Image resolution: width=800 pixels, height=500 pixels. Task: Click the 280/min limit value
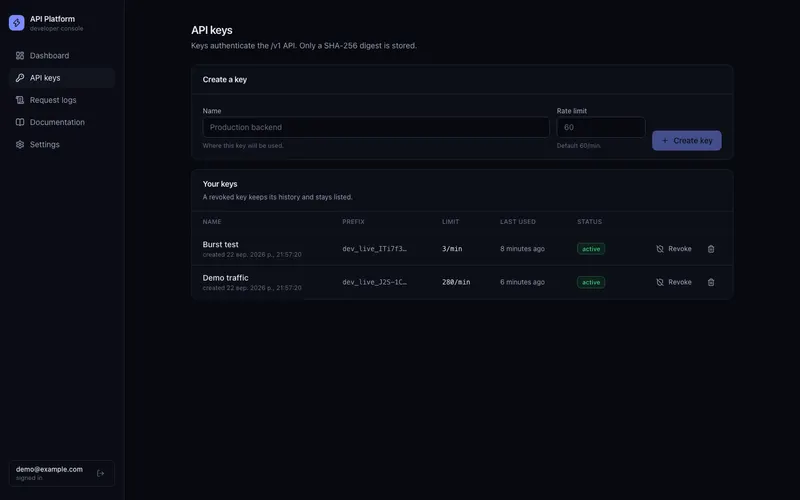[x=456, y=282]
